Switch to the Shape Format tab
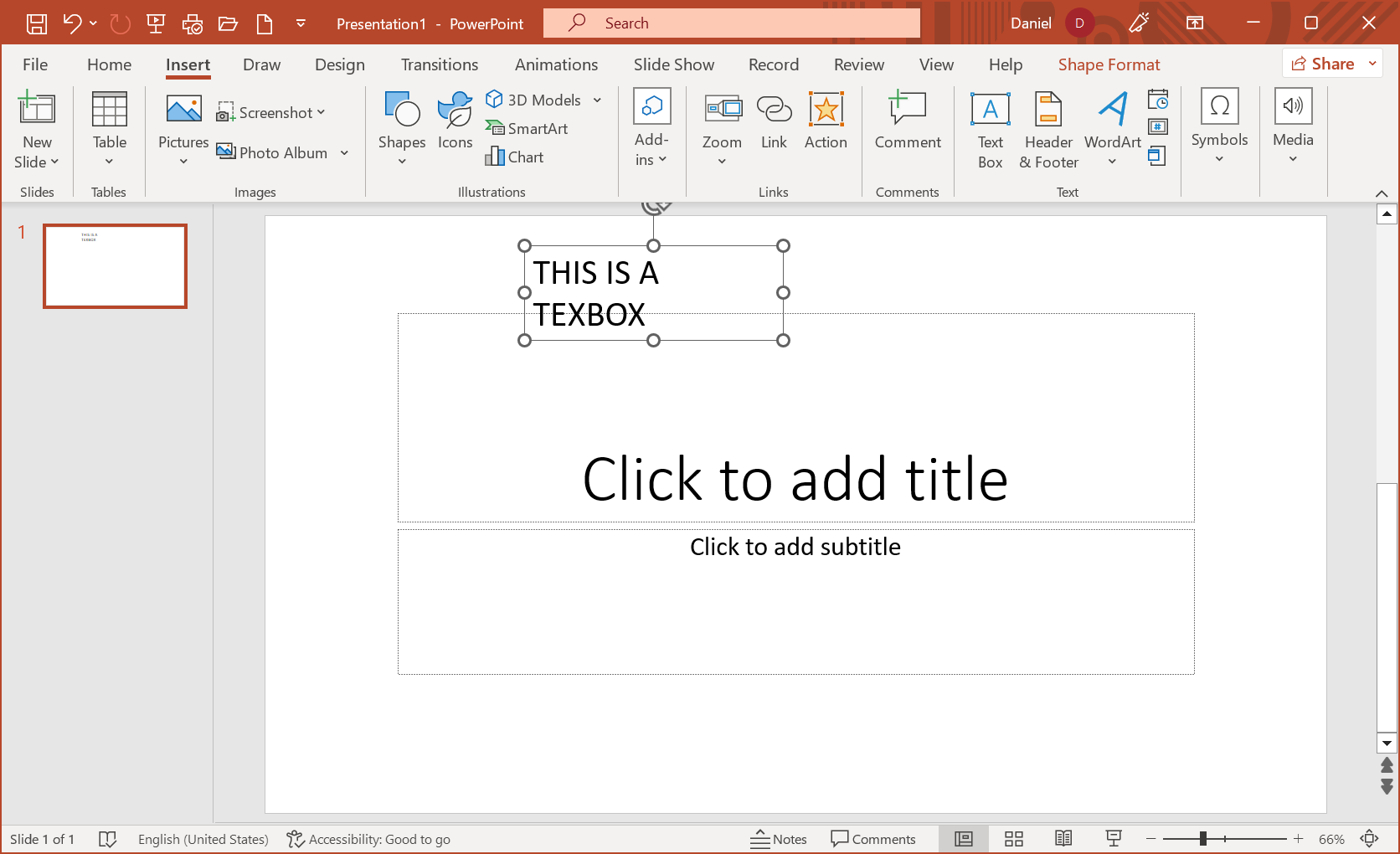The width and height of the screenshot is (1400, 854). 1109,64
